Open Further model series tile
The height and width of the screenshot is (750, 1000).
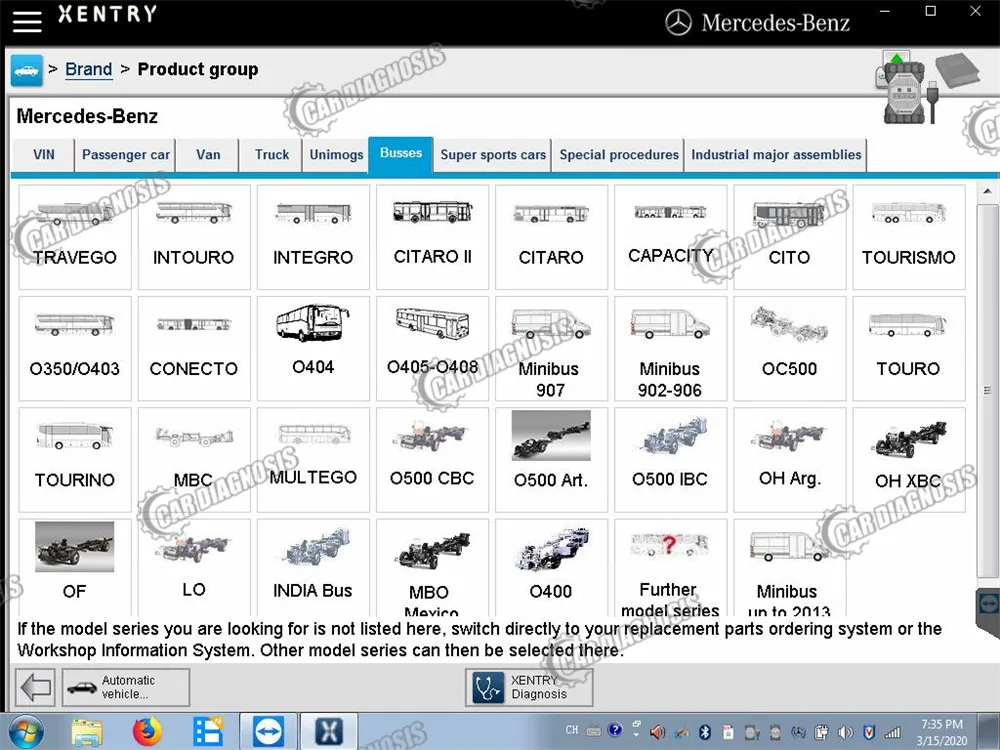click(x=670, y=568)
